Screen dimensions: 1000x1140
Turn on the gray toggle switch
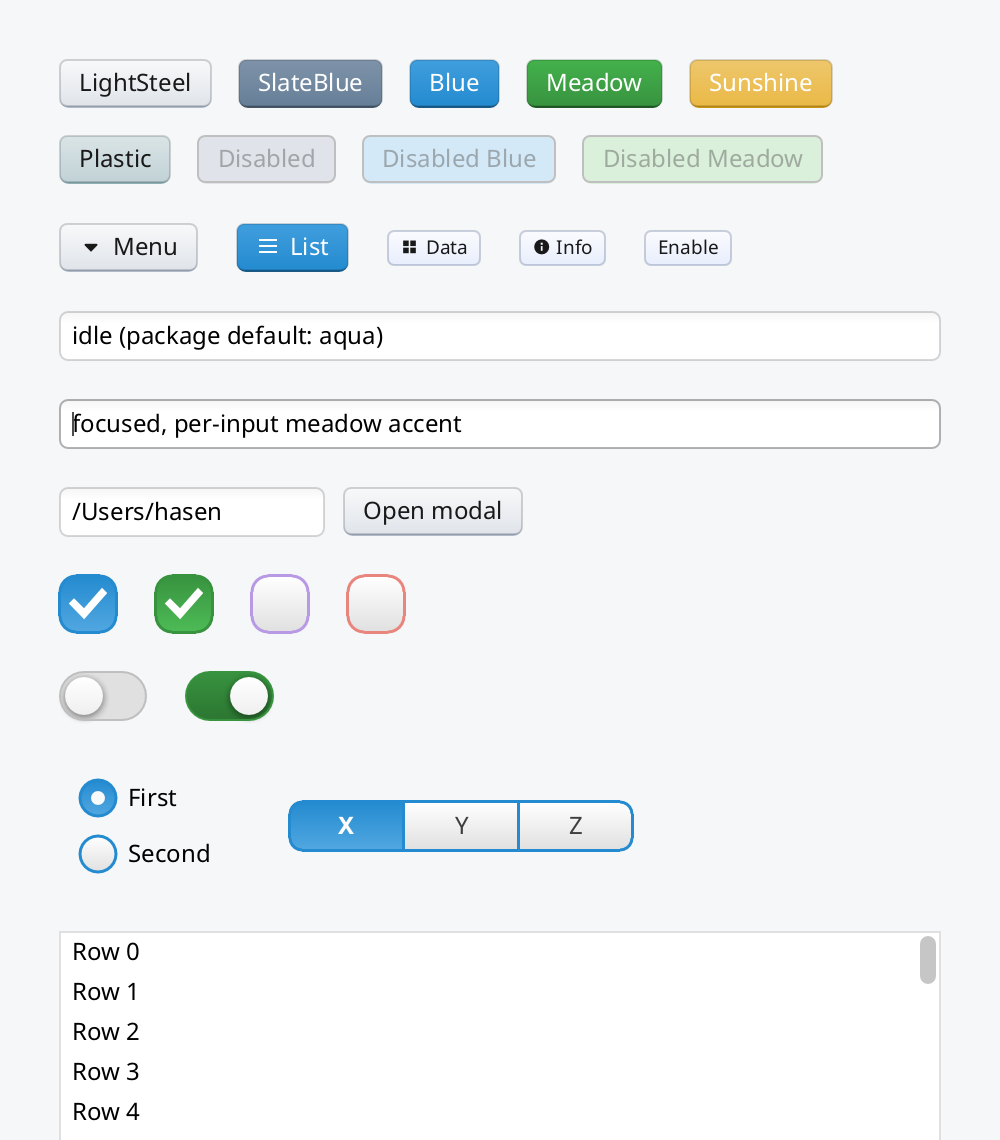click(x=103, y=696)
